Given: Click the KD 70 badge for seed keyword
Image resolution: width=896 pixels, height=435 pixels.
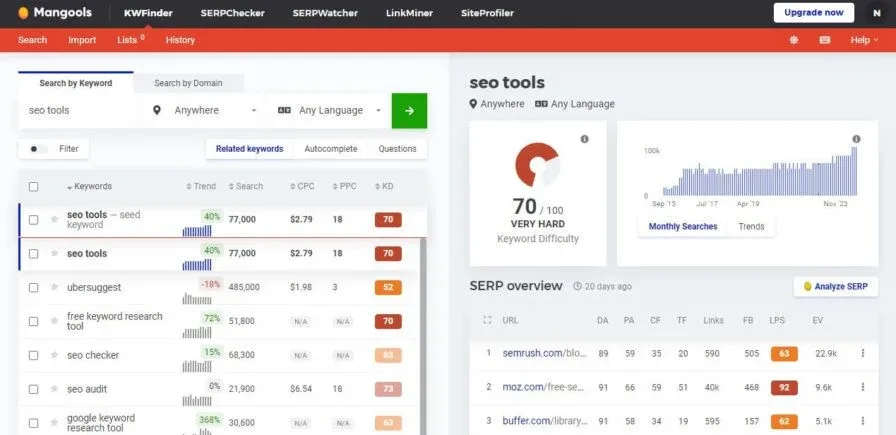Looking at the screenshot, I should click(x=388, y=220).
